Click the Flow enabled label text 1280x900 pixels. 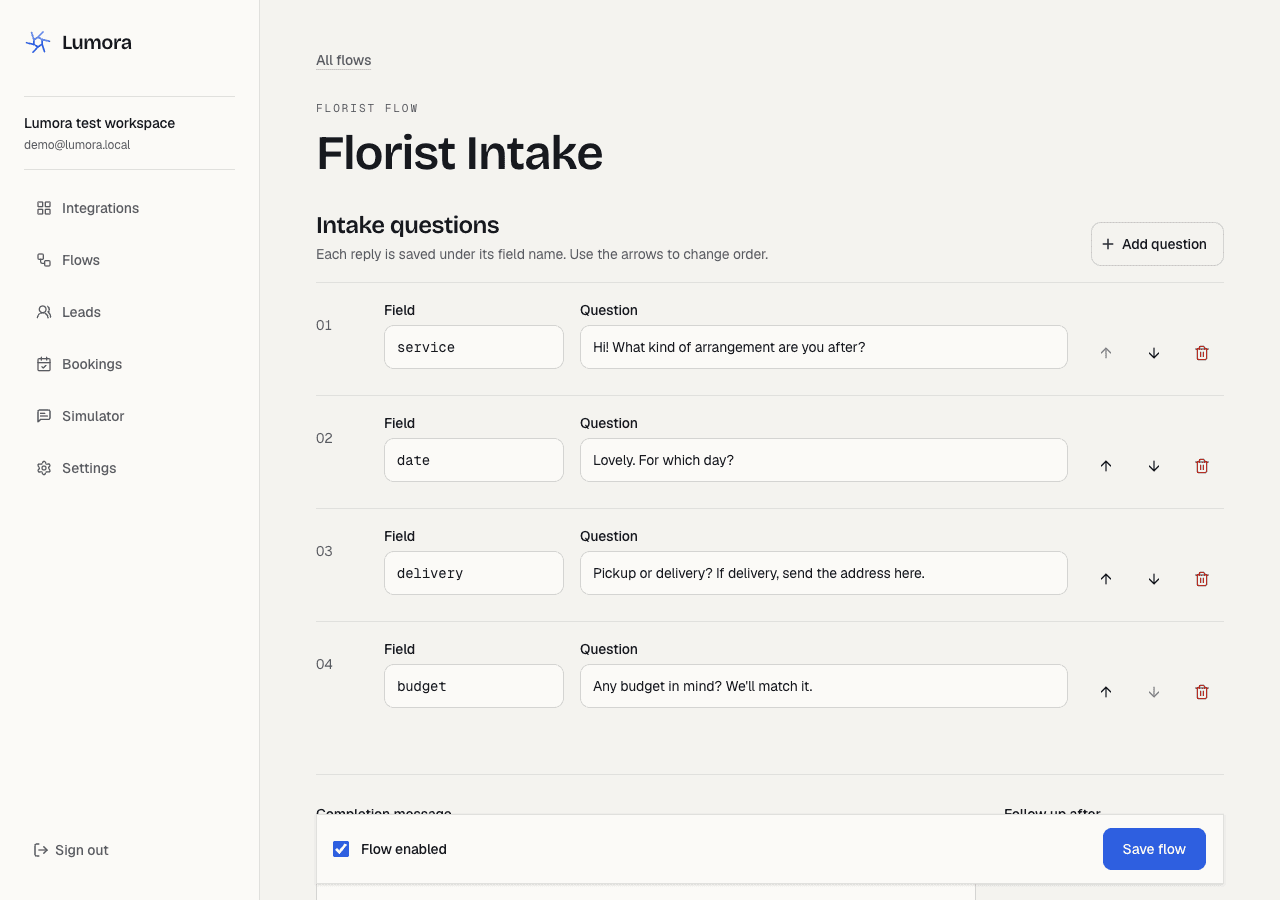404,849
